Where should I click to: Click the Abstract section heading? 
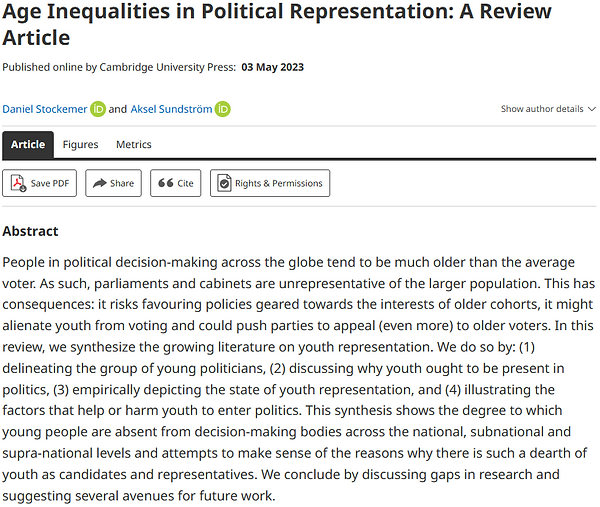[x=30, y=231]
